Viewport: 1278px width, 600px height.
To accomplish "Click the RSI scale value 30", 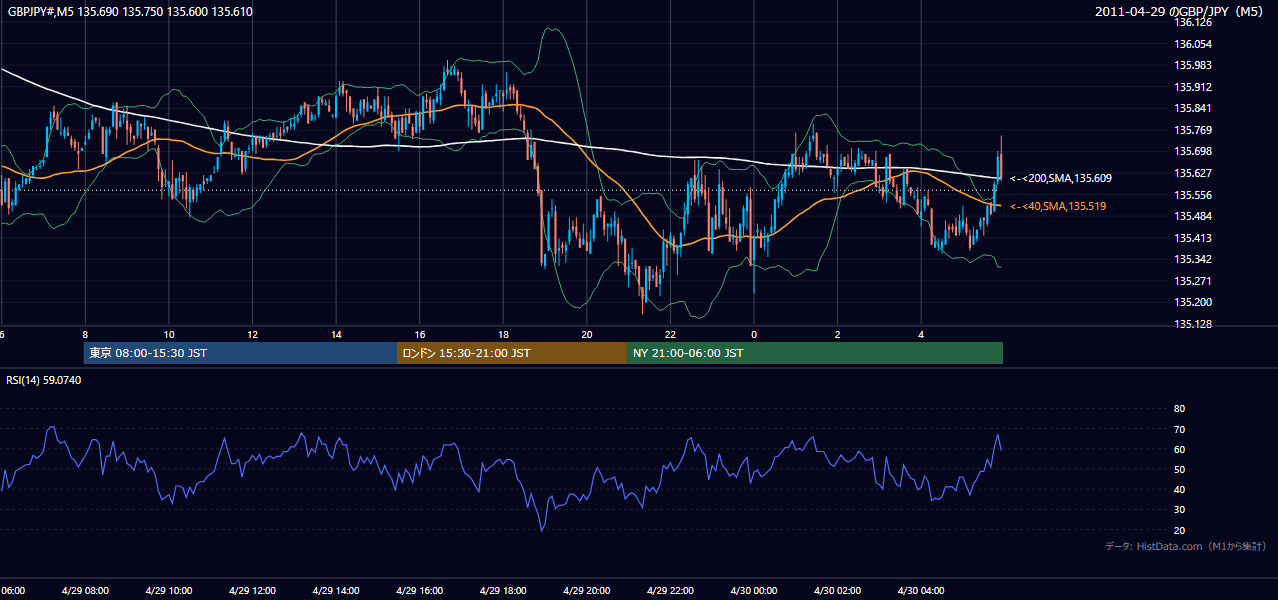I will [1179, 510].
